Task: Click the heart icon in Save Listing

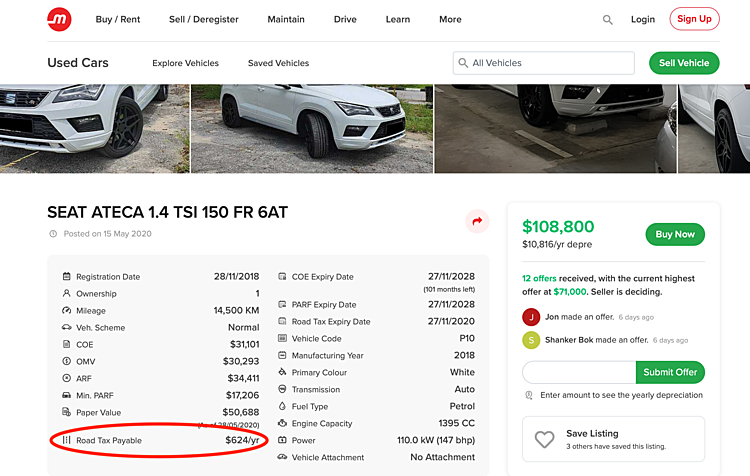Action: pyautogui.click(x=544, y=439)
